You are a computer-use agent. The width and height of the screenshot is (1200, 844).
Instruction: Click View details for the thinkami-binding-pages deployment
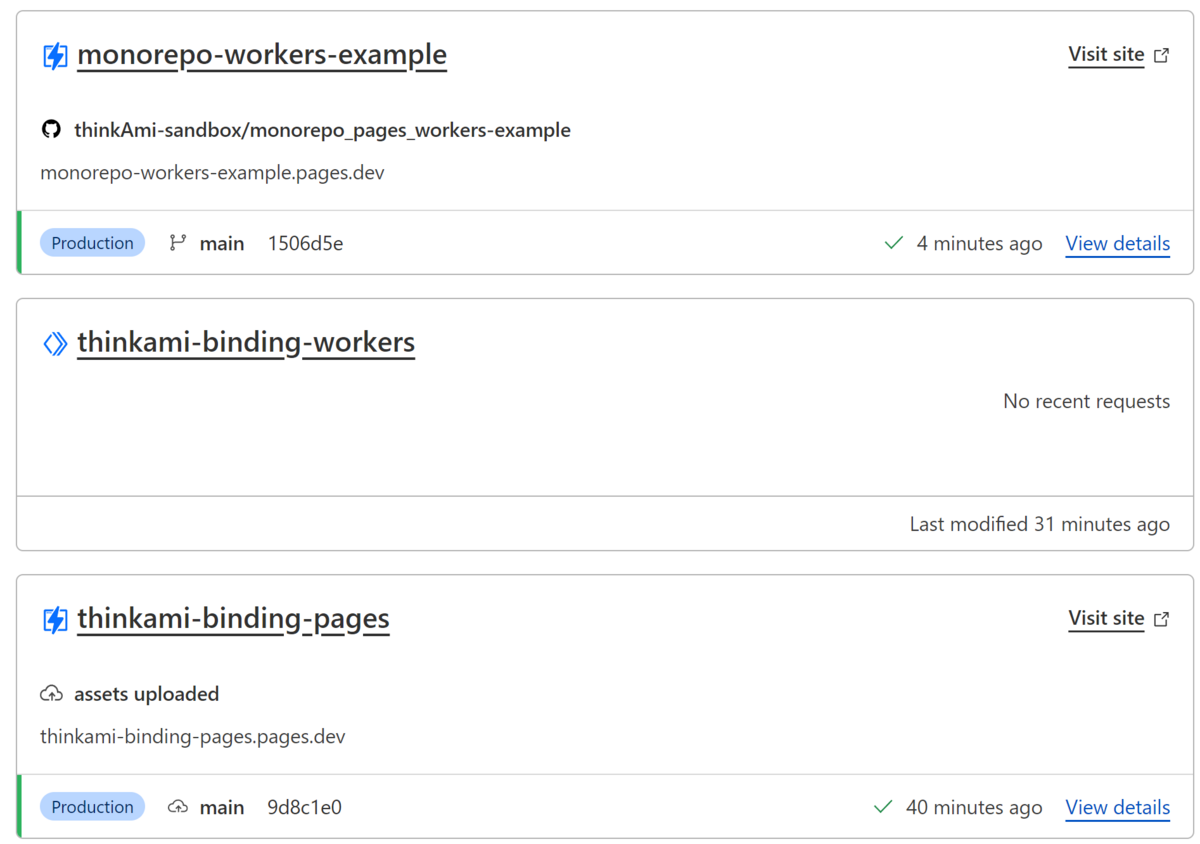point(1117,807)
